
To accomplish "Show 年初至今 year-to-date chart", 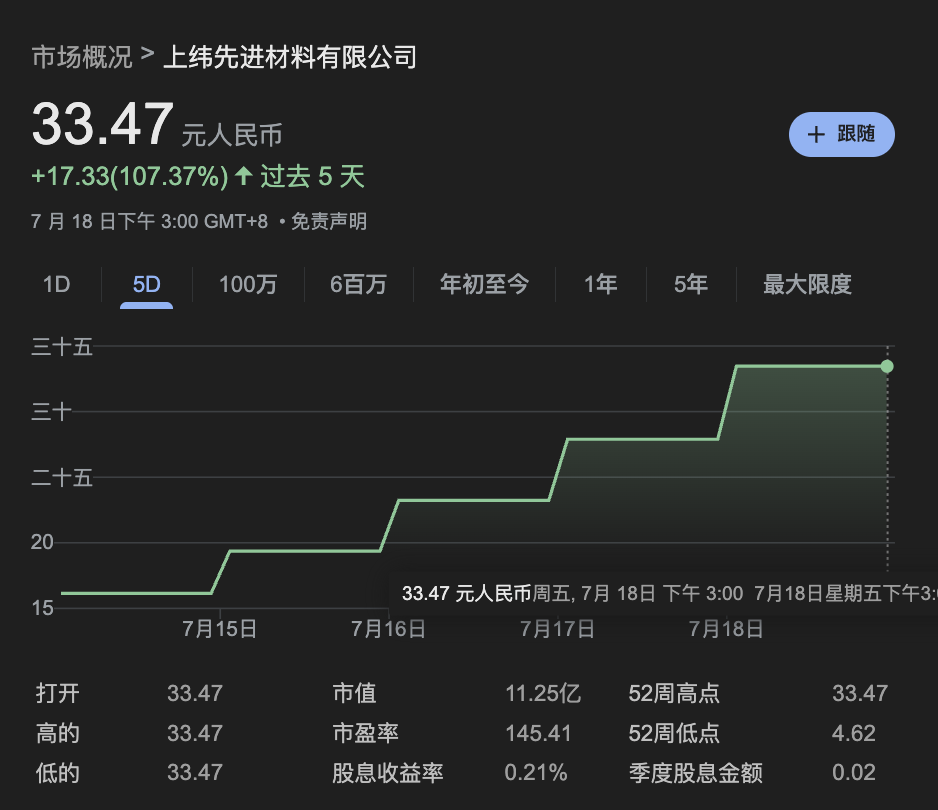I will point(485,284).
